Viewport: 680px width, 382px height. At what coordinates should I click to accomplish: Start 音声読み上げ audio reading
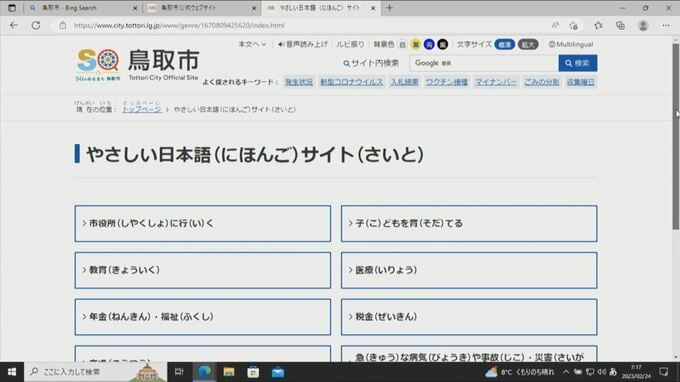tap(303, 44)
